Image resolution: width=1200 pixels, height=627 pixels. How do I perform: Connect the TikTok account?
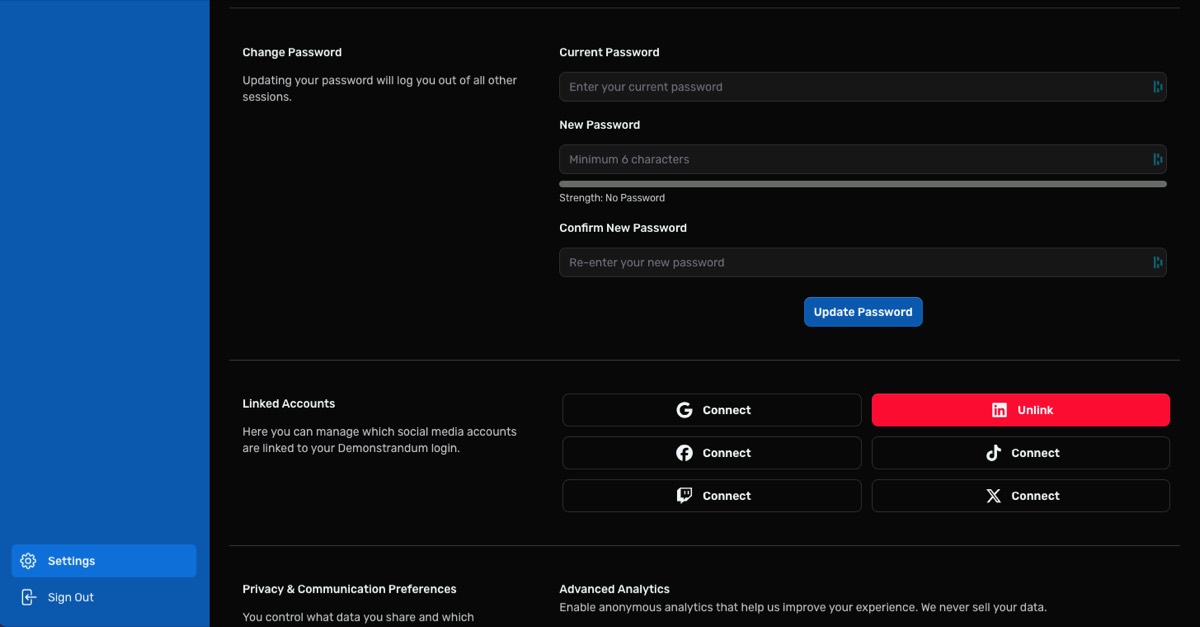click(1021, 453)
